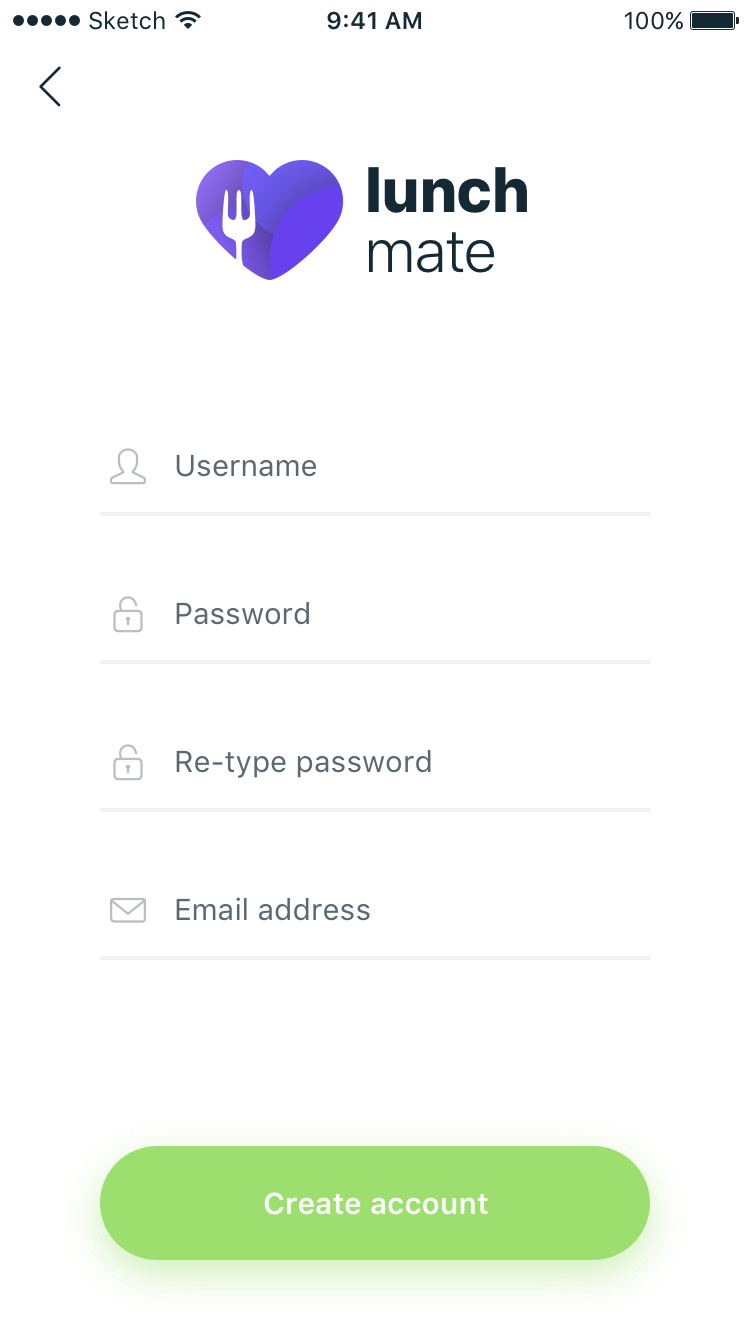Tap the cellular signal dots
Image resolution: width=750 pixels, height=1334 pixels.
tap(46, 21)
